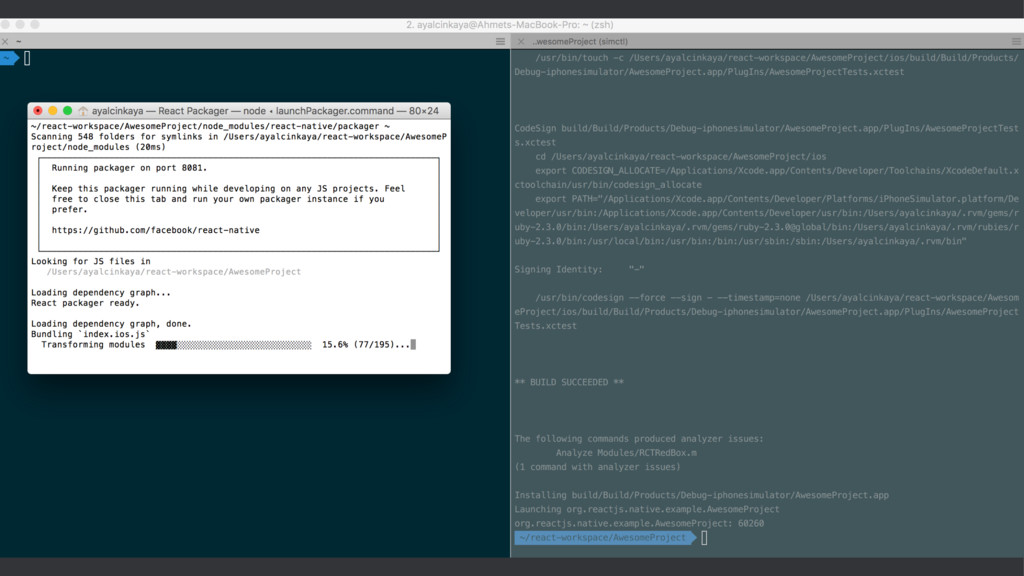Select the '~' tab in left pane
Screen dimensions: 1024x576
tap(18, 41)
